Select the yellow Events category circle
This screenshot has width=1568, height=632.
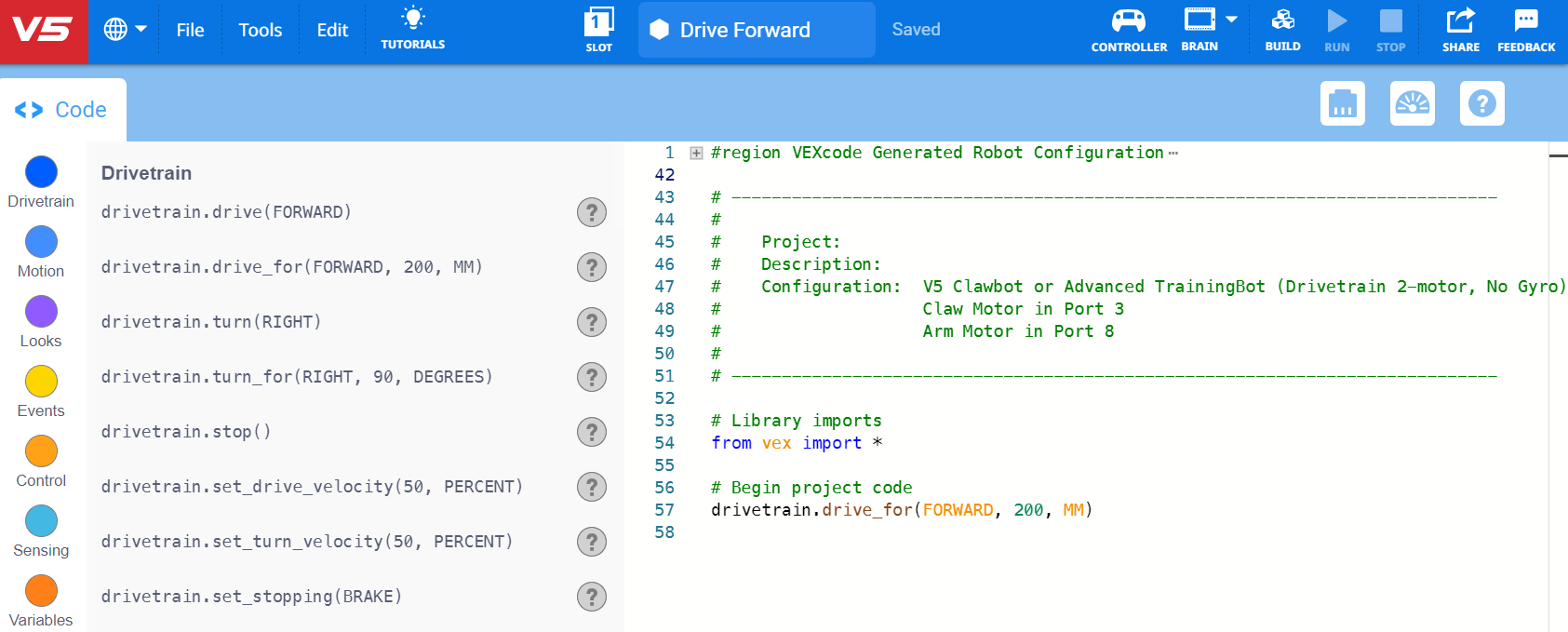point(41,382)
